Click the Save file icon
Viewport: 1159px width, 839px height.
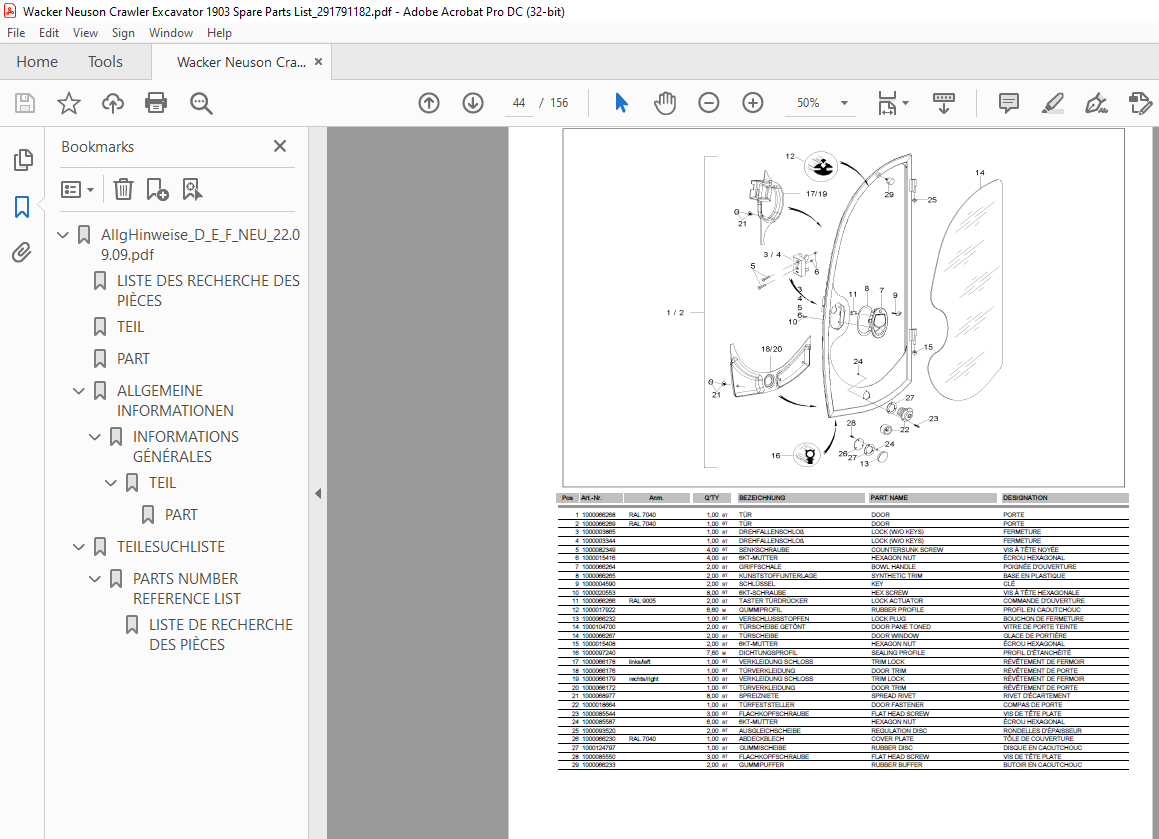point(24,103)
